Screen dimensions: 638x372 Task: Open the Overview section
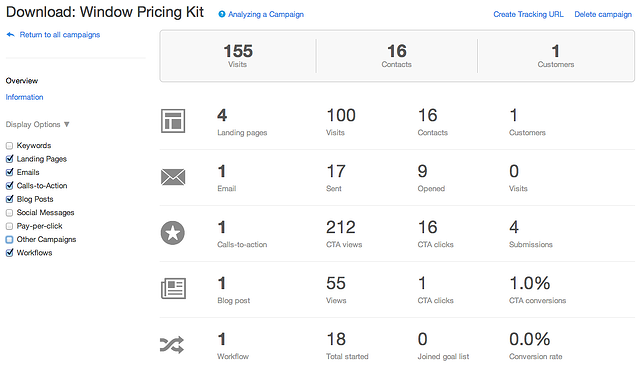tap(22, 81)
